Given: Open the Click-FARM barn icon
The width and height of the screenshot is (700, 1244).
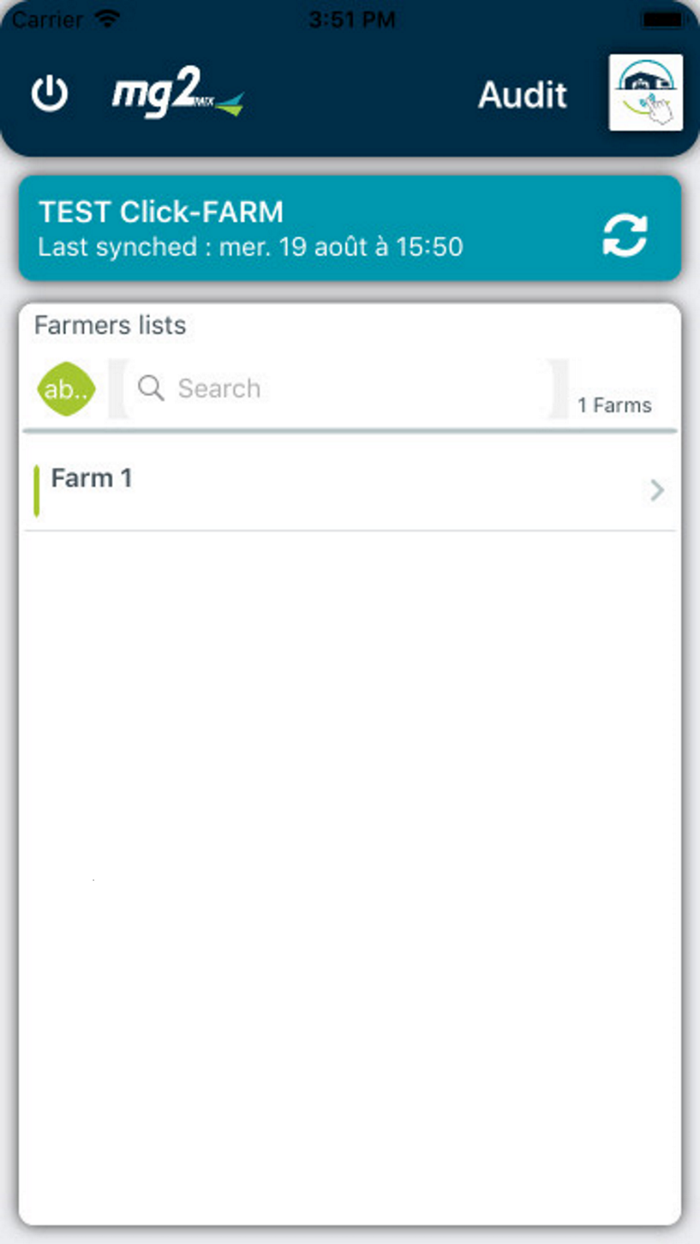Looking at the screenshot, I should (x=645, y=93).
